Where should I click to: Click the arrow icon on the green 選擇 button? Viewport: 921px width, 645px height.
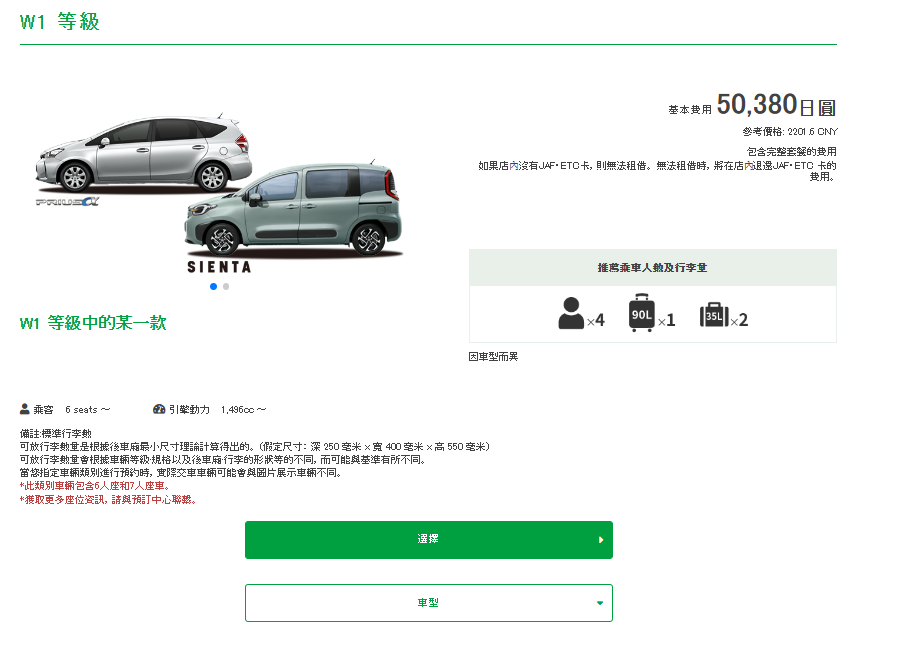(x=600, y=540)
